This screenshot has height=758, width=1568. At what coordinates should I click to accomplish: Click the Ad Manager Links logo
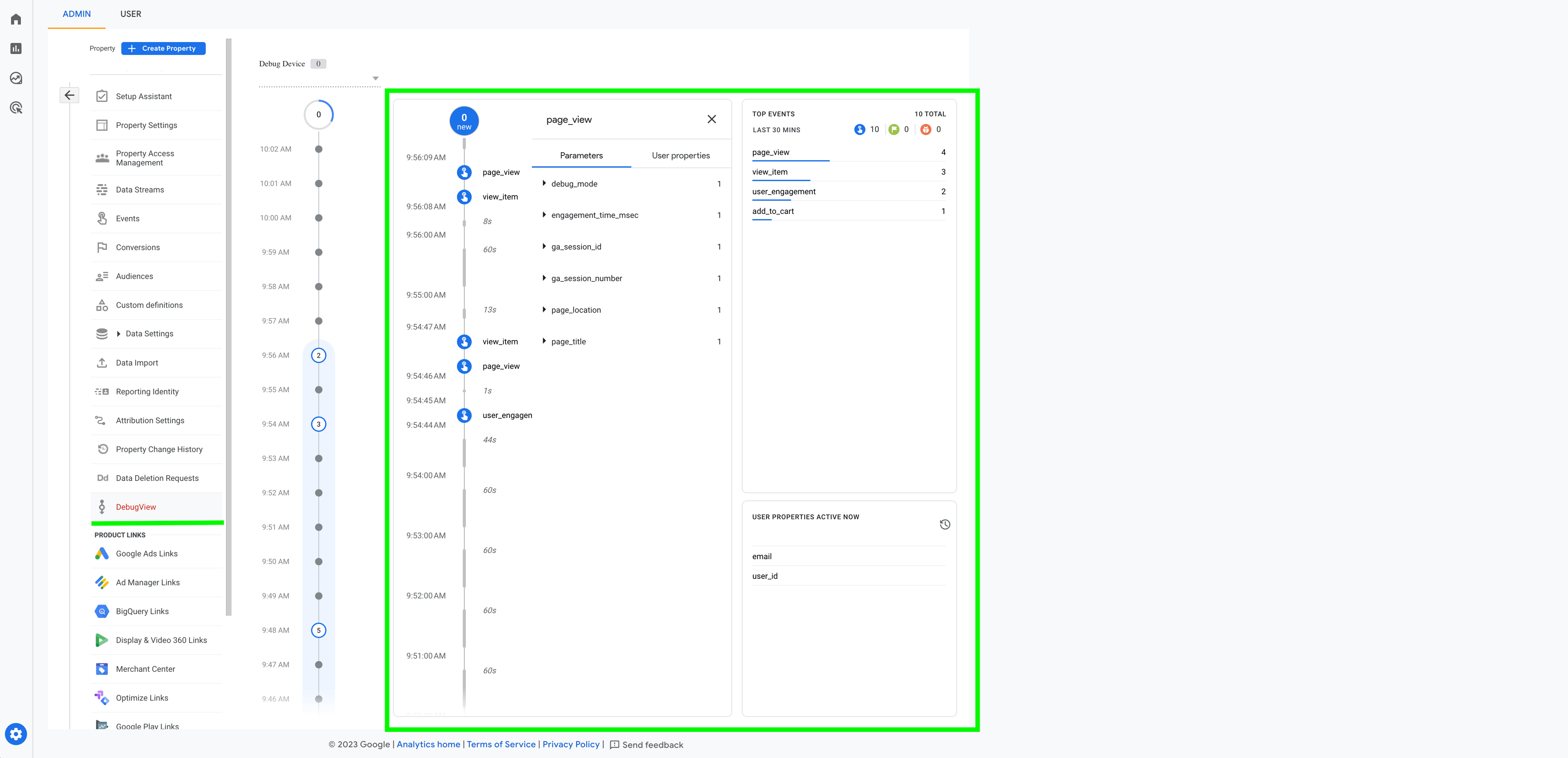(x=102, y=583)
